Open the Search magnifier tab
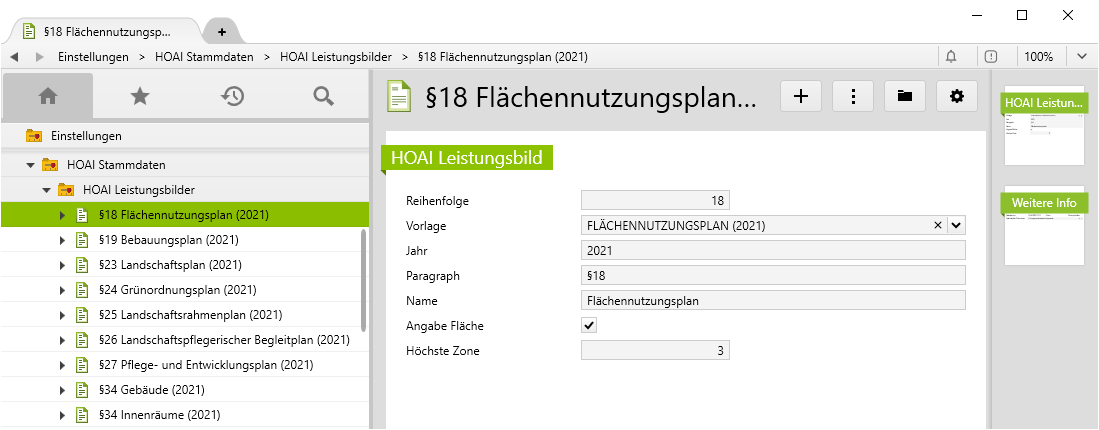This screenshot has width=1099, height=430. click(322, 96)
